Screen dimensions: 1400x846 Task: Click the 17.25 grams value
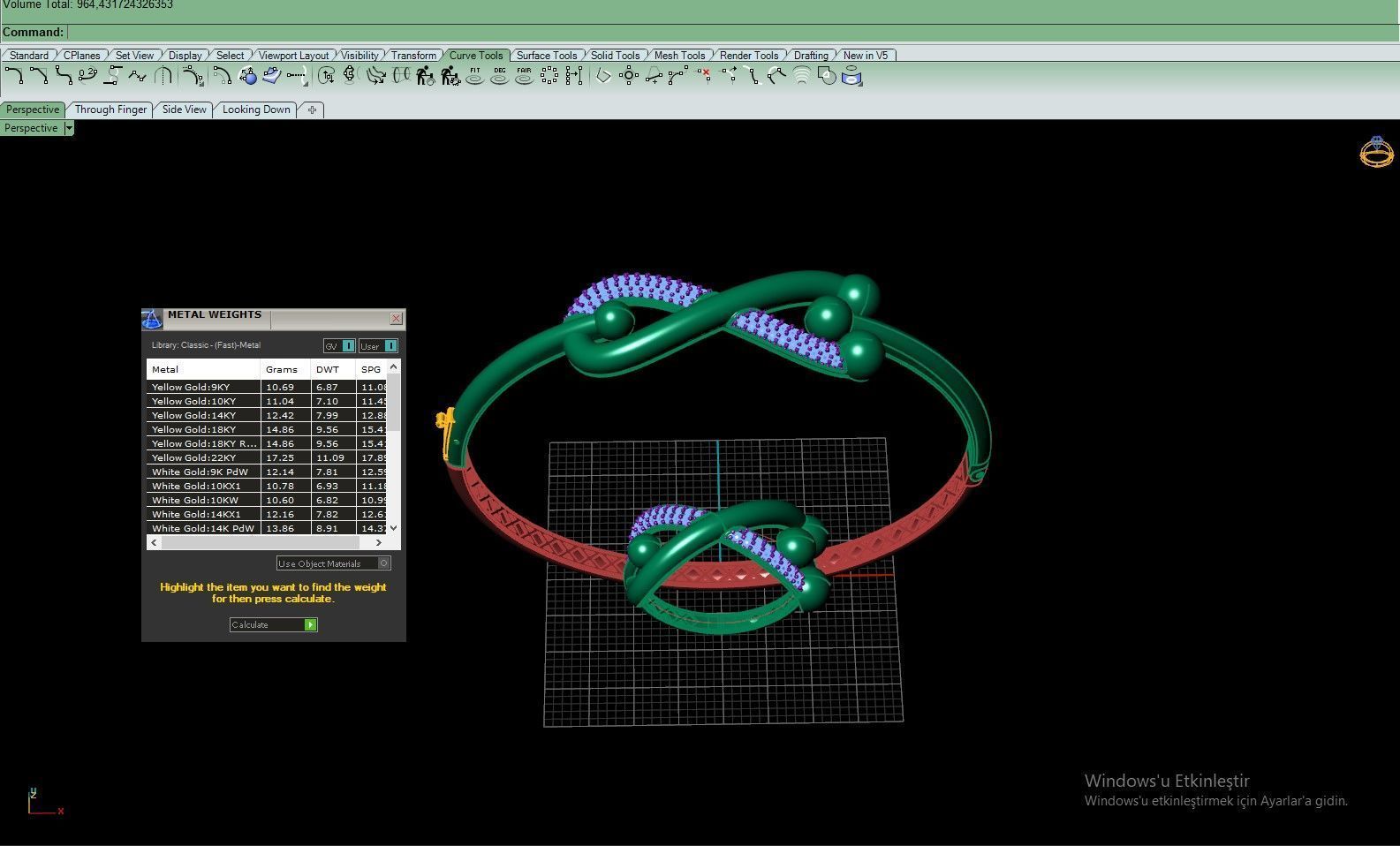(280, 457)
